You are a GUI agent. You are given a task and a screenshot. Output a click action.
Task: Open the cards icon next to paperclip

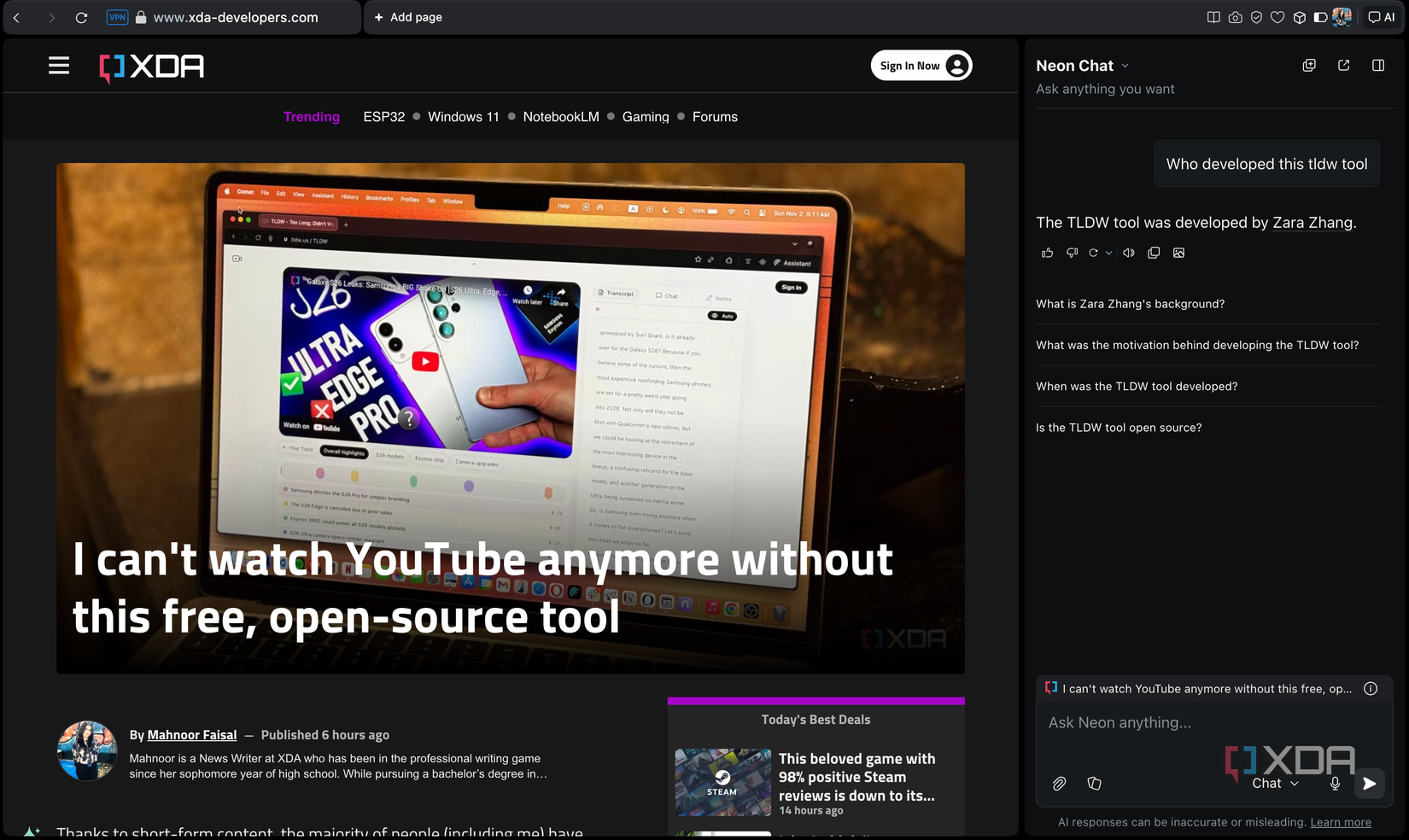tap(1094, 784)
